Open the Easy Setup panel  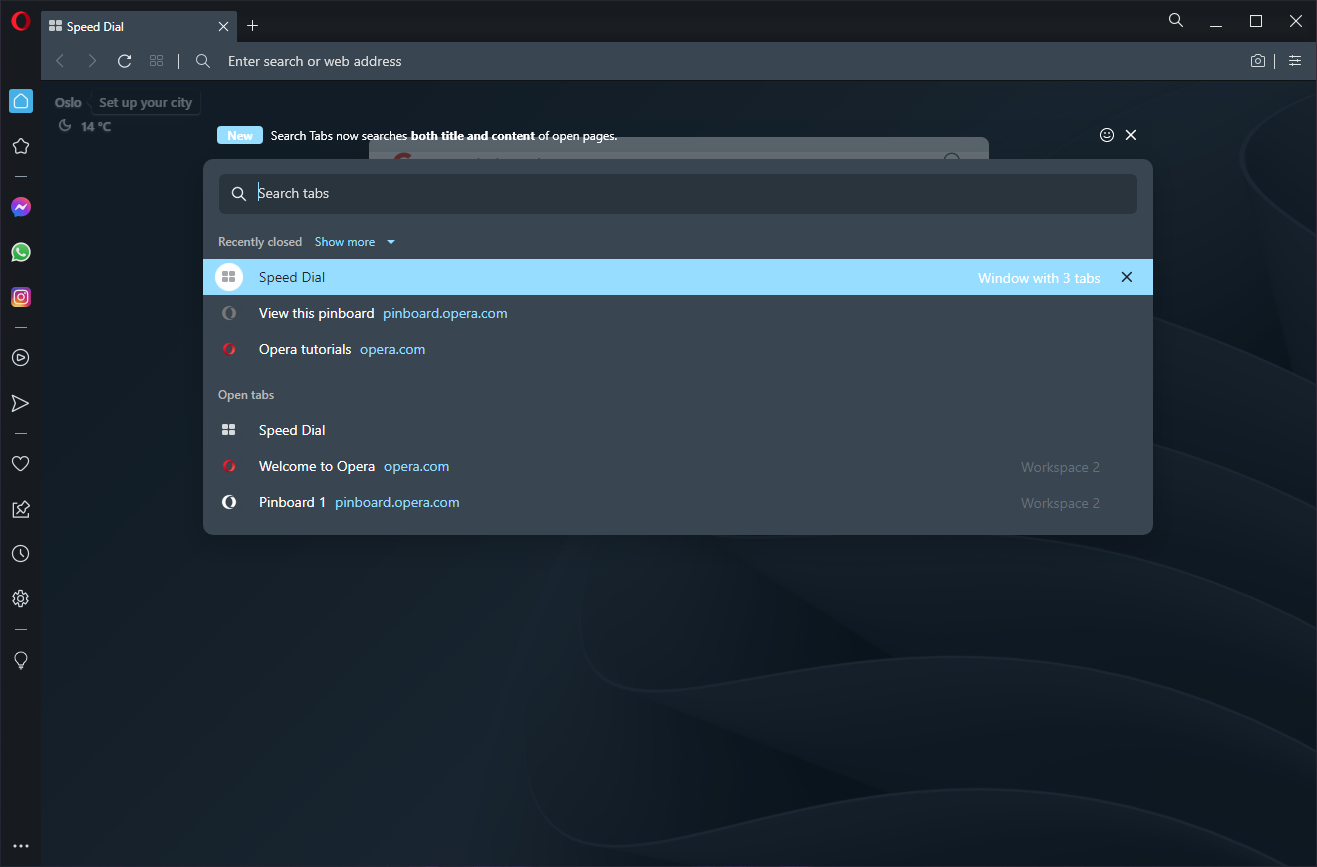pyautogui.click(x=1295, y=61)
